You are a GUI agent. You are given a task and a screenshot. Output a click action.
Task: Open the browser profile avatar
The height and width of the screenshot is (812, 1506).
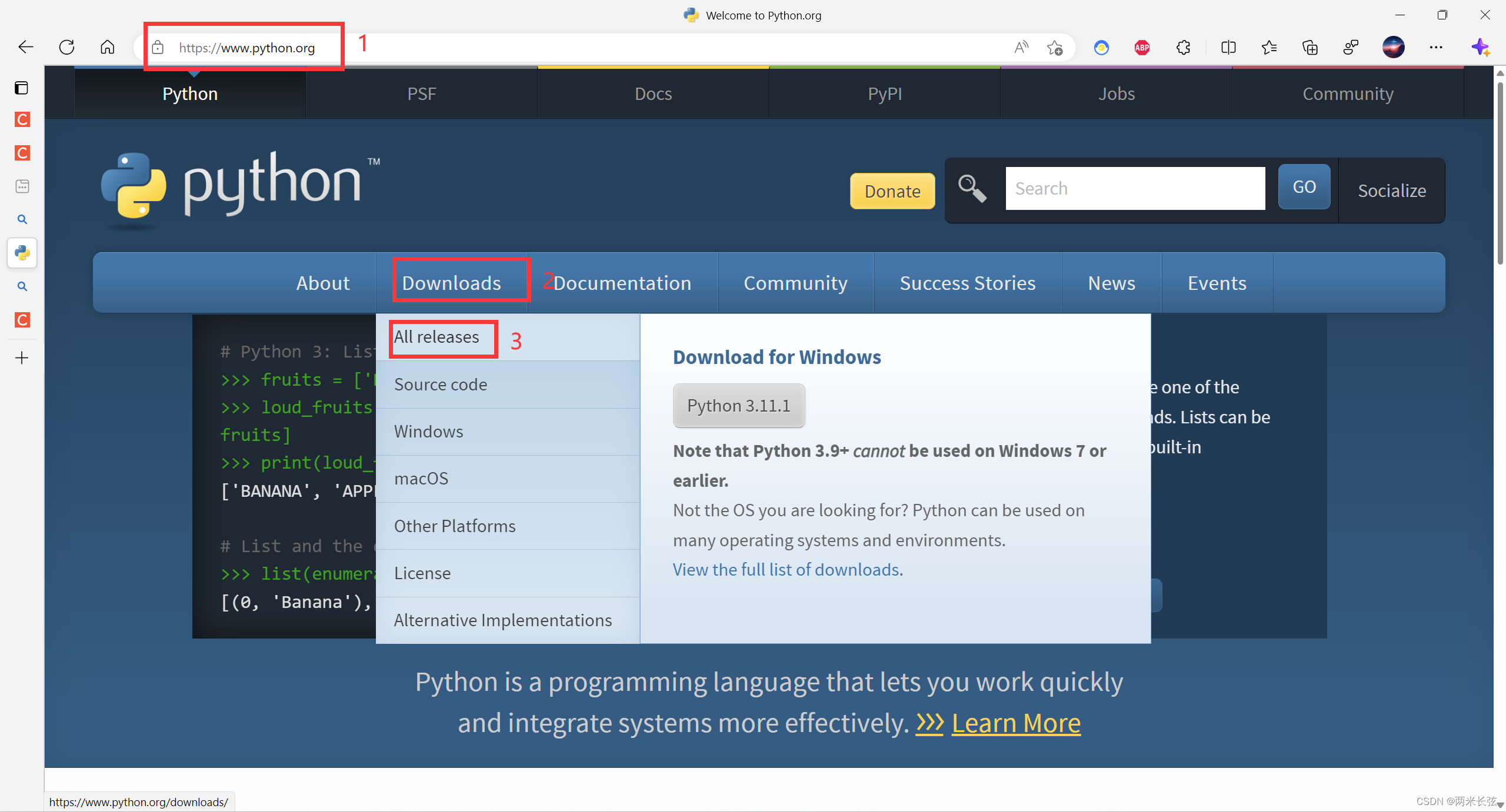click(1393, 47)
